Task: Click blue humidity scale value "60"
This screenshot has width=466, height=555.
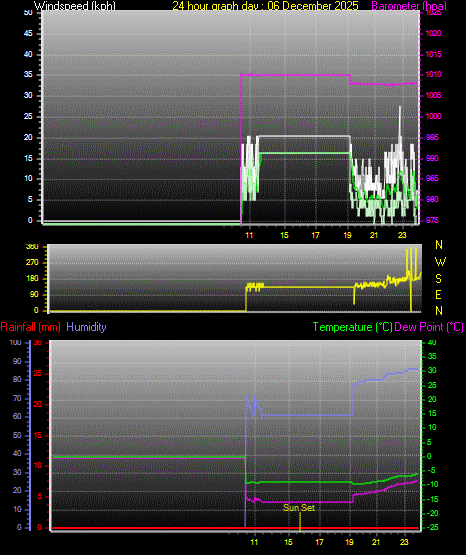Action: coord(17,417)
